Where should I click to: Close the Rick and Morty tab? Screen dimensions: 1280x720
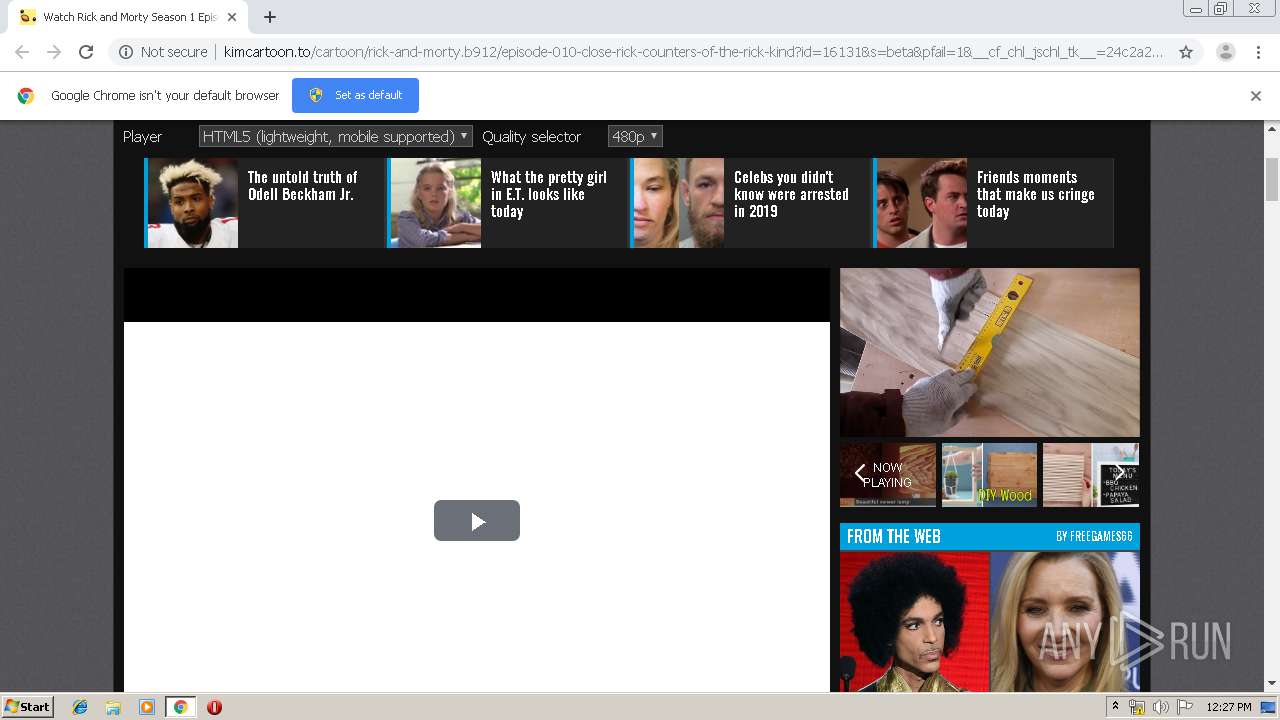[232, 17]
